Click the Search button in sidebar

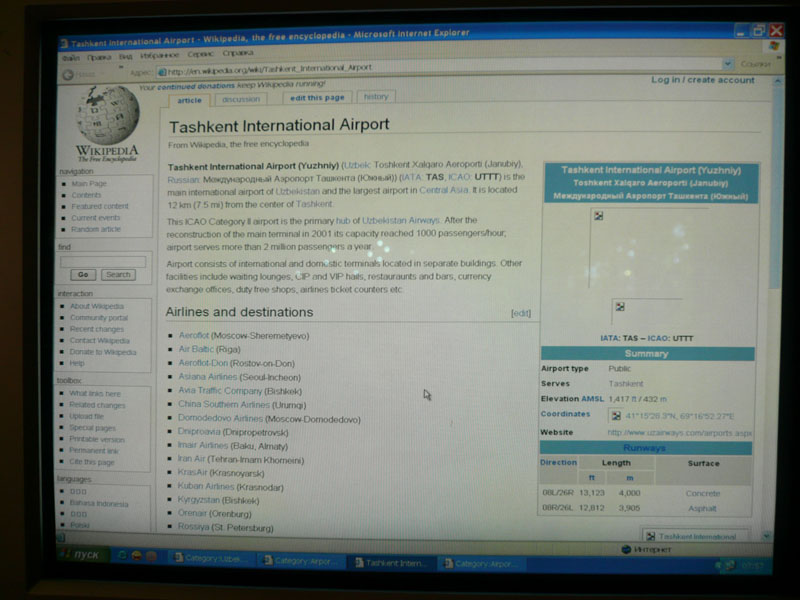118,274
